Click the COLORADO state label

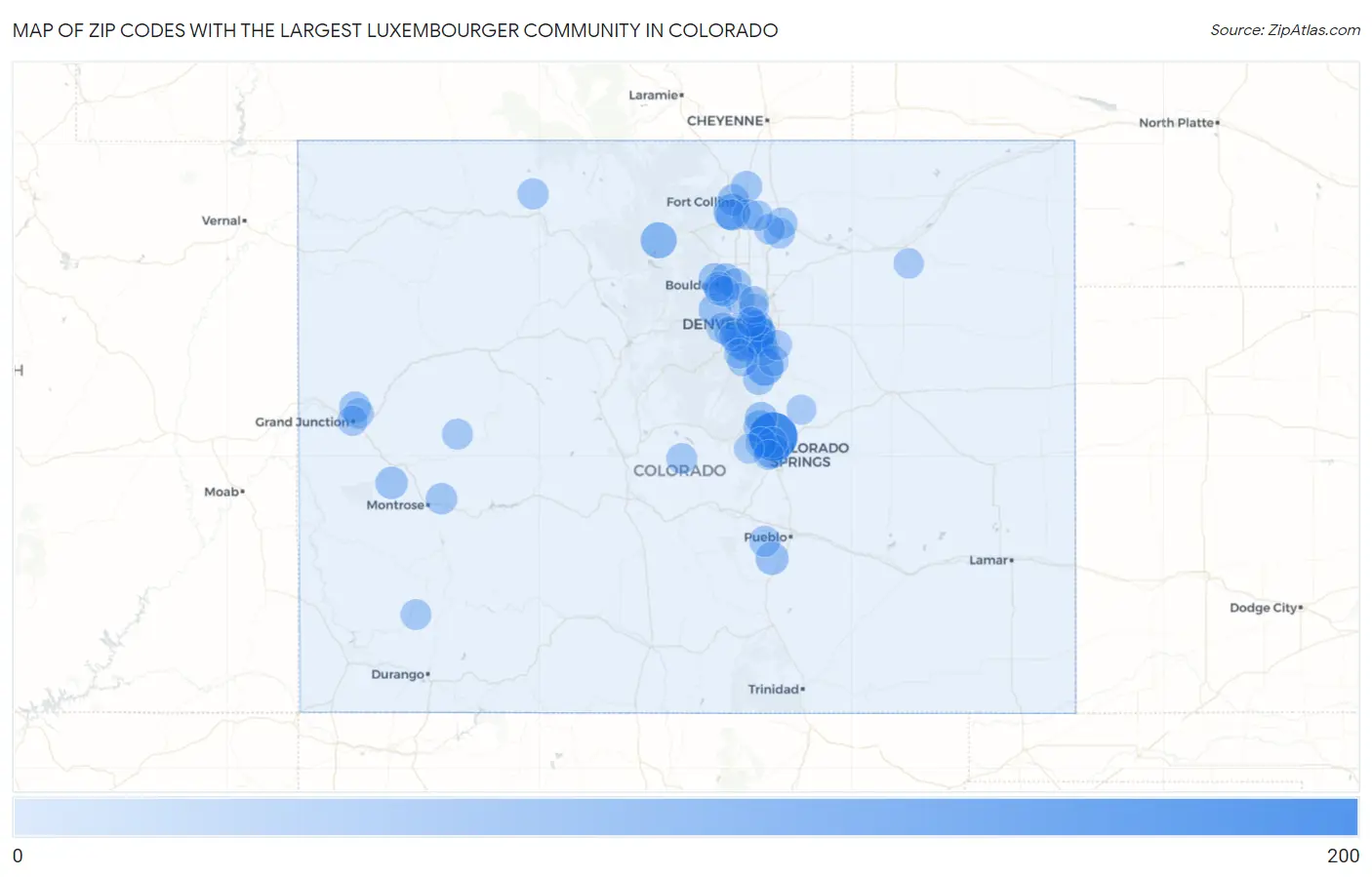pos(679,470)
